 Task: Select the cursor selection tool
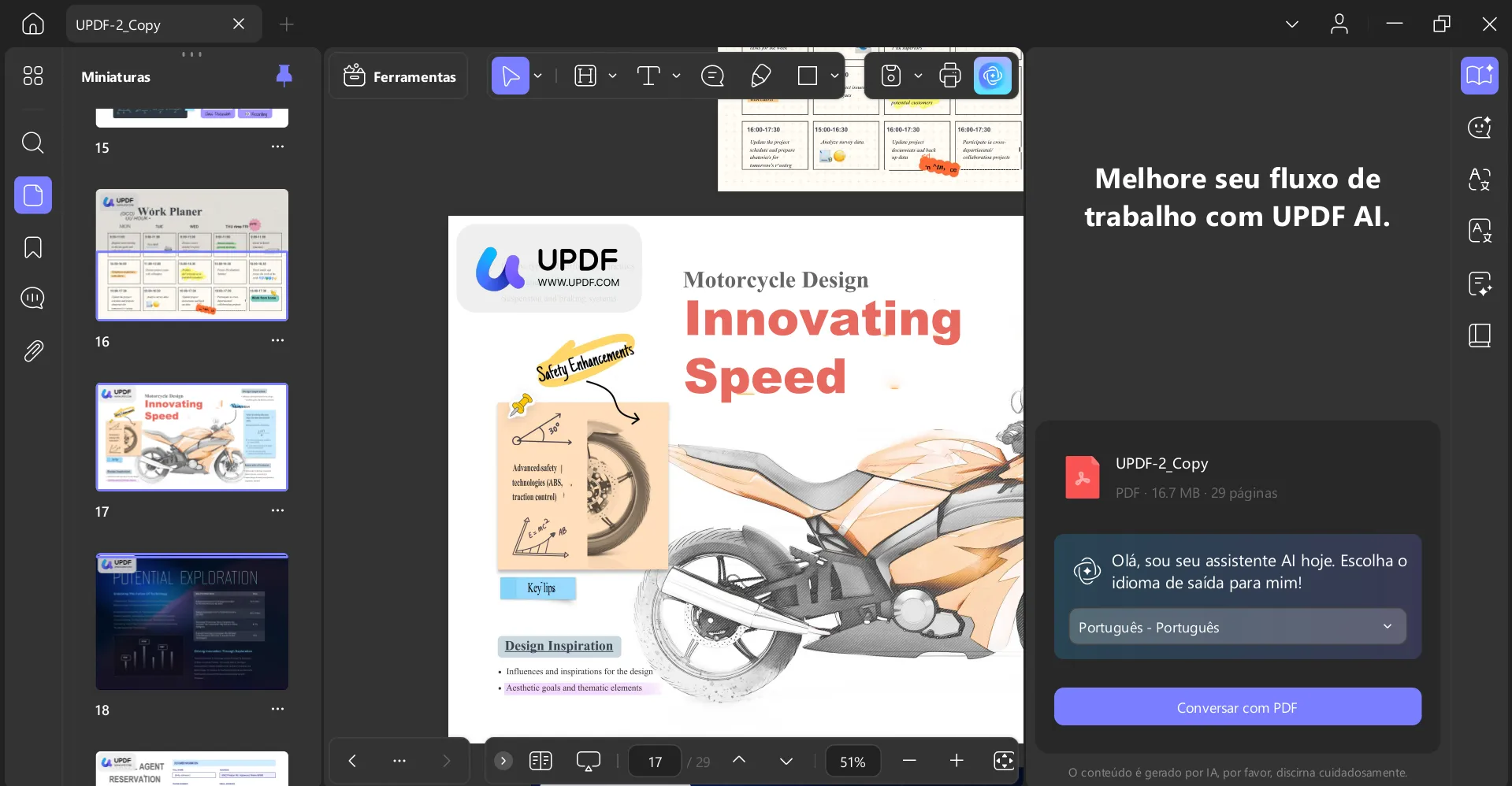pyautogui.click(x=511, y=76)
